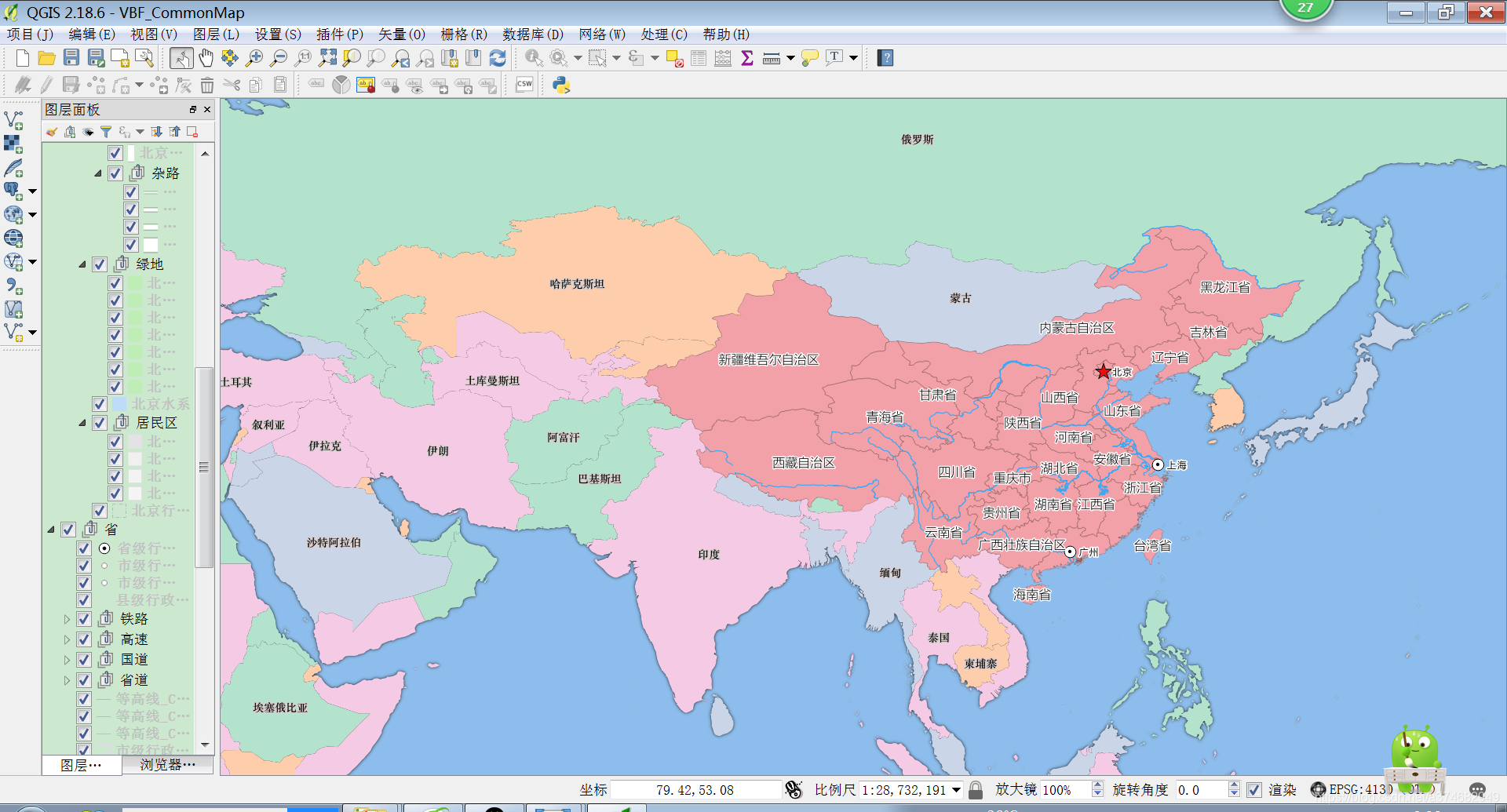The image size is (1507, 812).
Task: Open the field calculator abacus icon
Action: 723,58
